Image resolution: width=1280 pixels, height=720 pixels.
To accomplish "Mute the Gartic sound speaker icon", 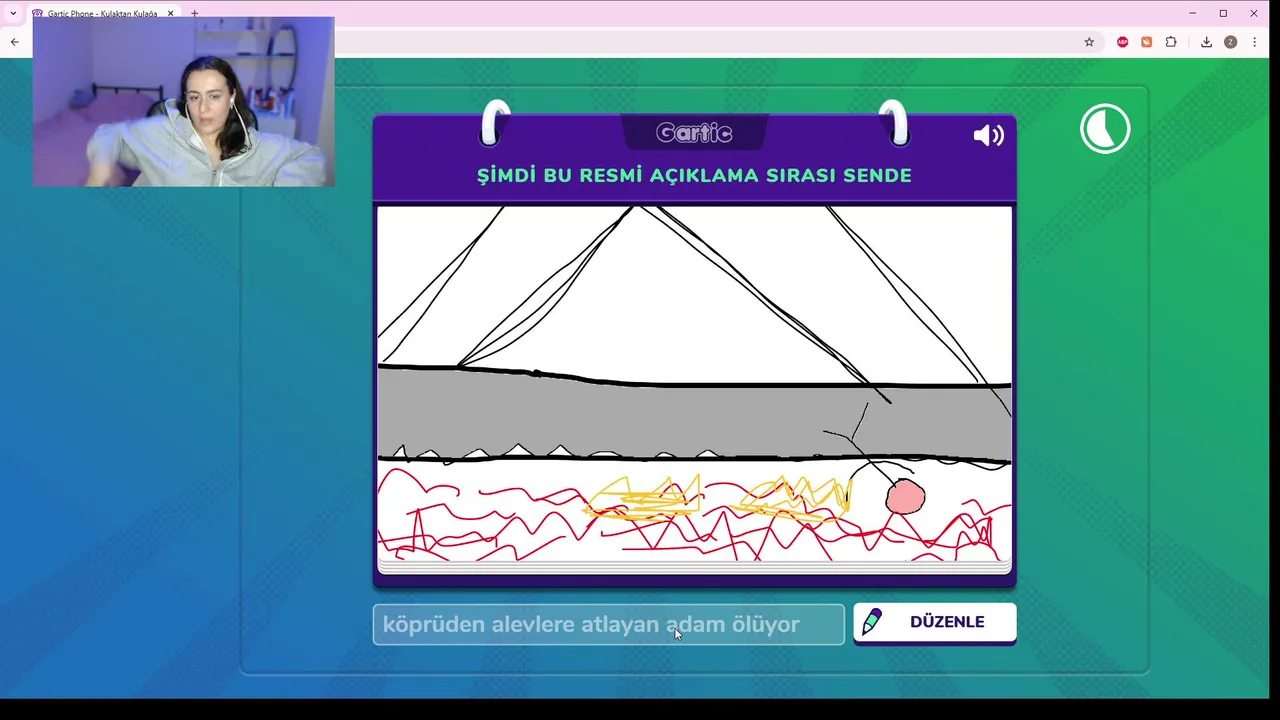I will pyautogui.click(x=988, y=135).
